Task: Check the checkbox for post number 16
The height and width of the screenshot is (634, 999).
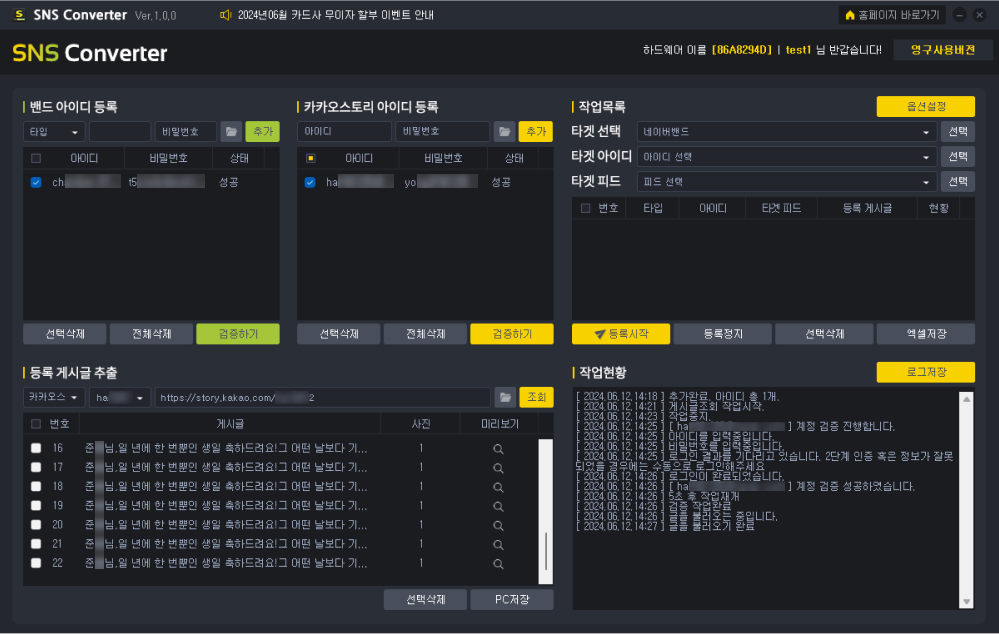Action: pyautogui.click(x=36, y=448)
